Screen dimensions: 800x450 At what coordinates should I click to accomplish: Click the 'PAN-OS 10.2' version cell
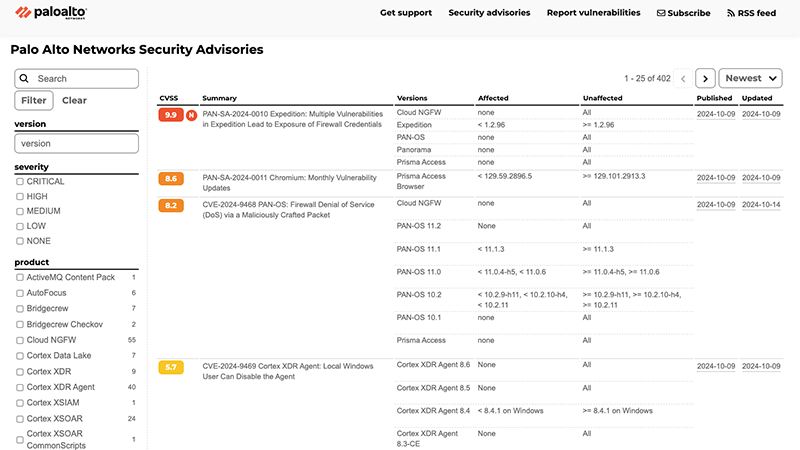coord(418,294)
